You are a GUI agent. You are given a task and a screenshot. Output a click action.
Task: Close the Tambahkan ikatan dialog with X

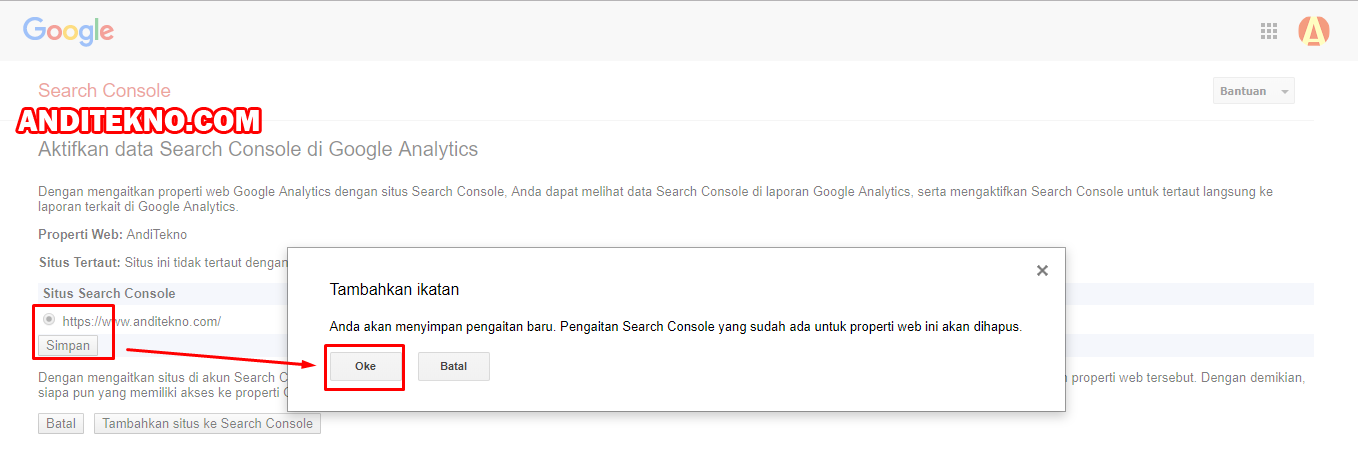[x=1042, y=270]
